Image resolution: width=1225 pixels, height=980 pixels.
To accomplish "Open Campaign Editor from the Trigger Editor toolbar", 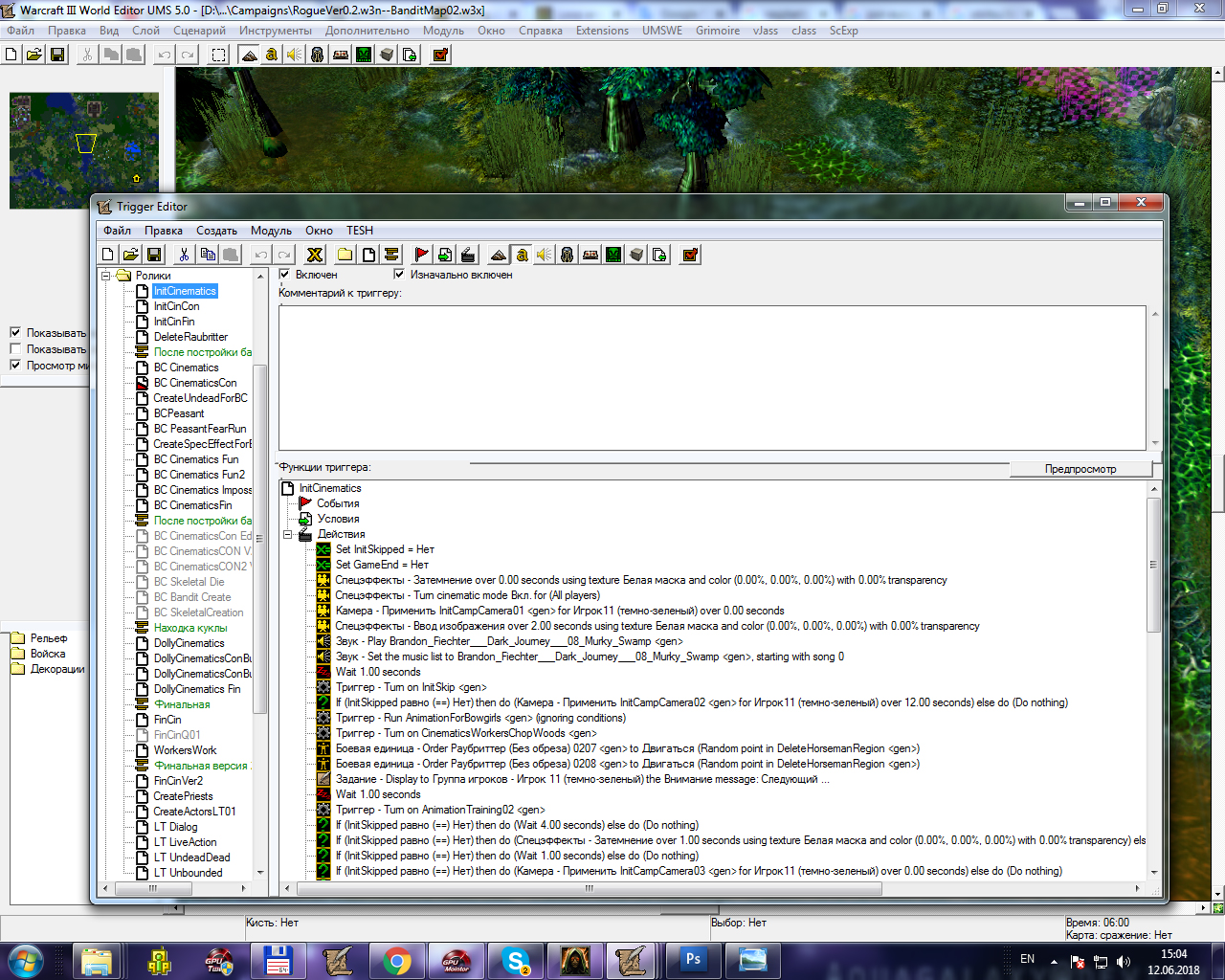I will 590,255.
